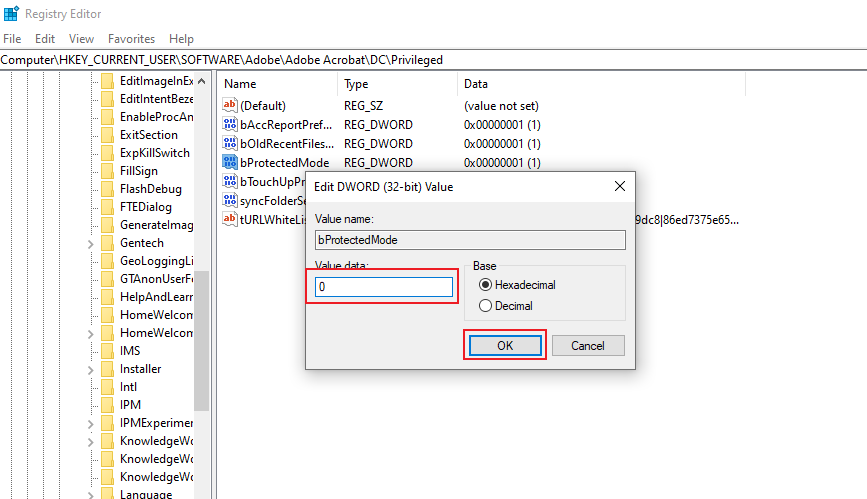867x499 pixels.
Task: Expand the first KnowledgeWo tree key
Action: click(91, 441)
